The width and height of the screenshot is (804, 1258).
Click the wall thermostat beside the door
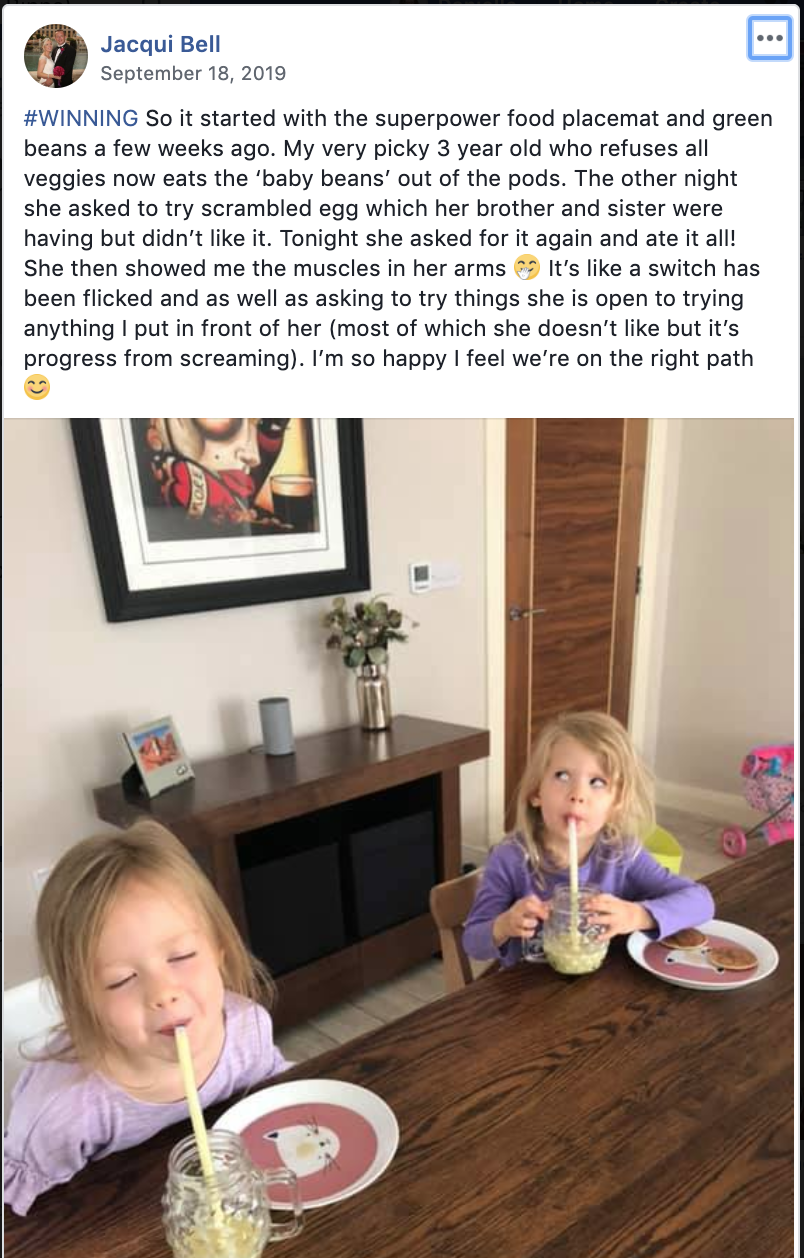pyautogui.click(x=420, y=577)
